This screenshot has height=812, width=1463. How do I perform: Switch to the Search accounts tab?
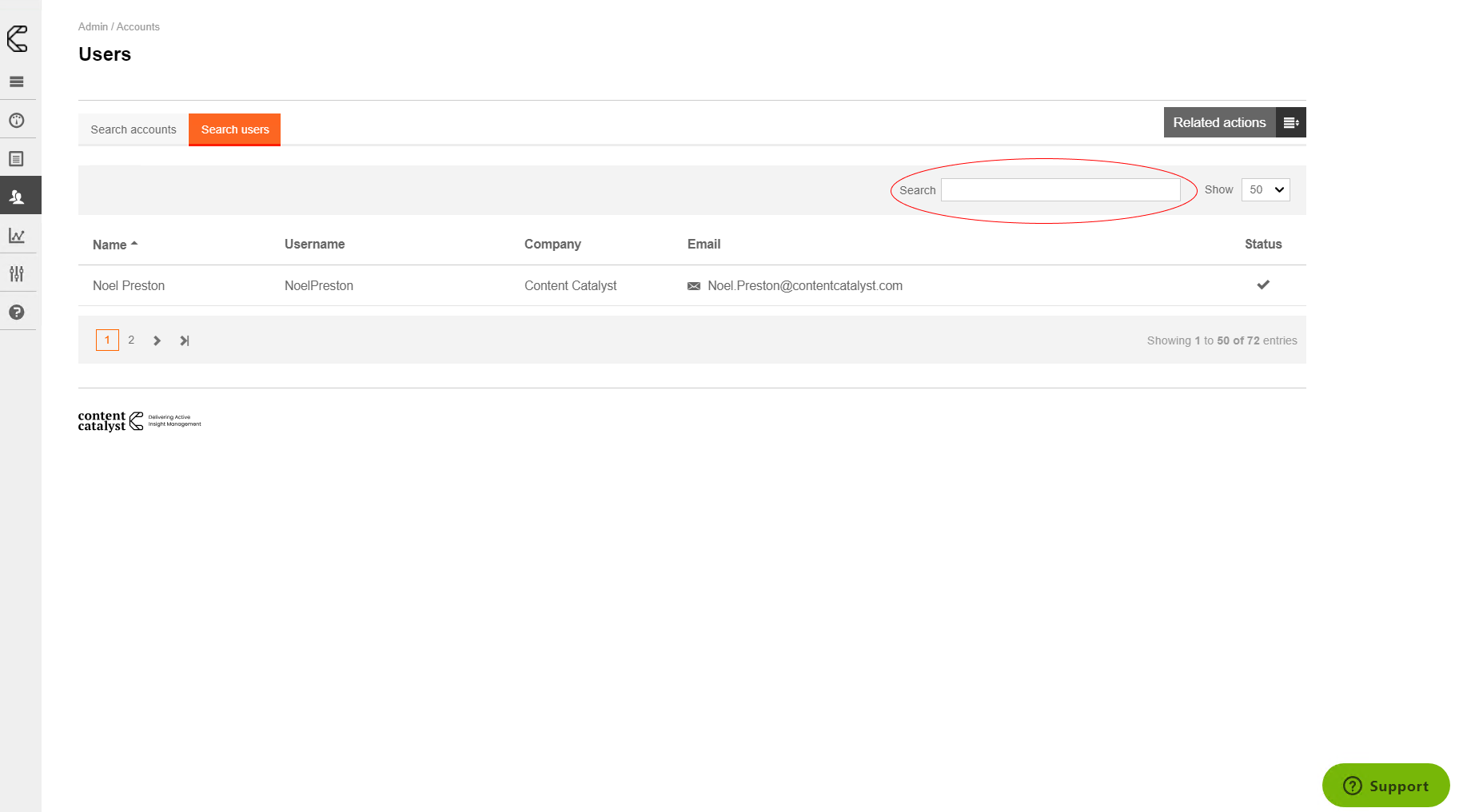(134, 129)
